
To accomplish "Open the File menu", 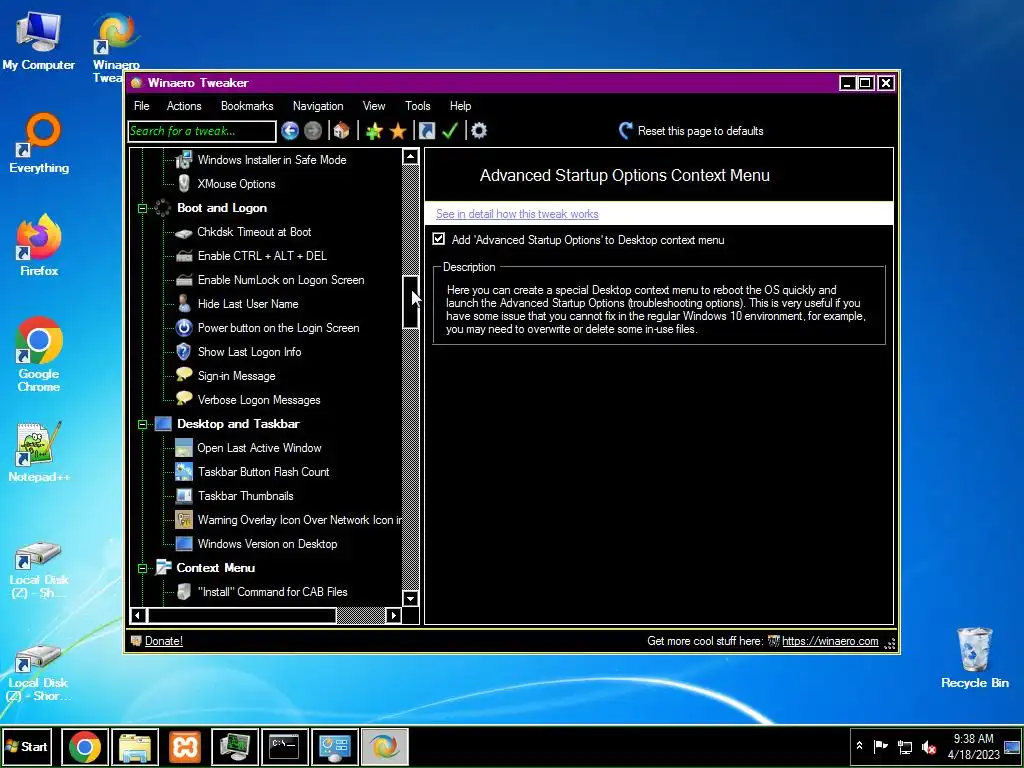I will [142, 106].
